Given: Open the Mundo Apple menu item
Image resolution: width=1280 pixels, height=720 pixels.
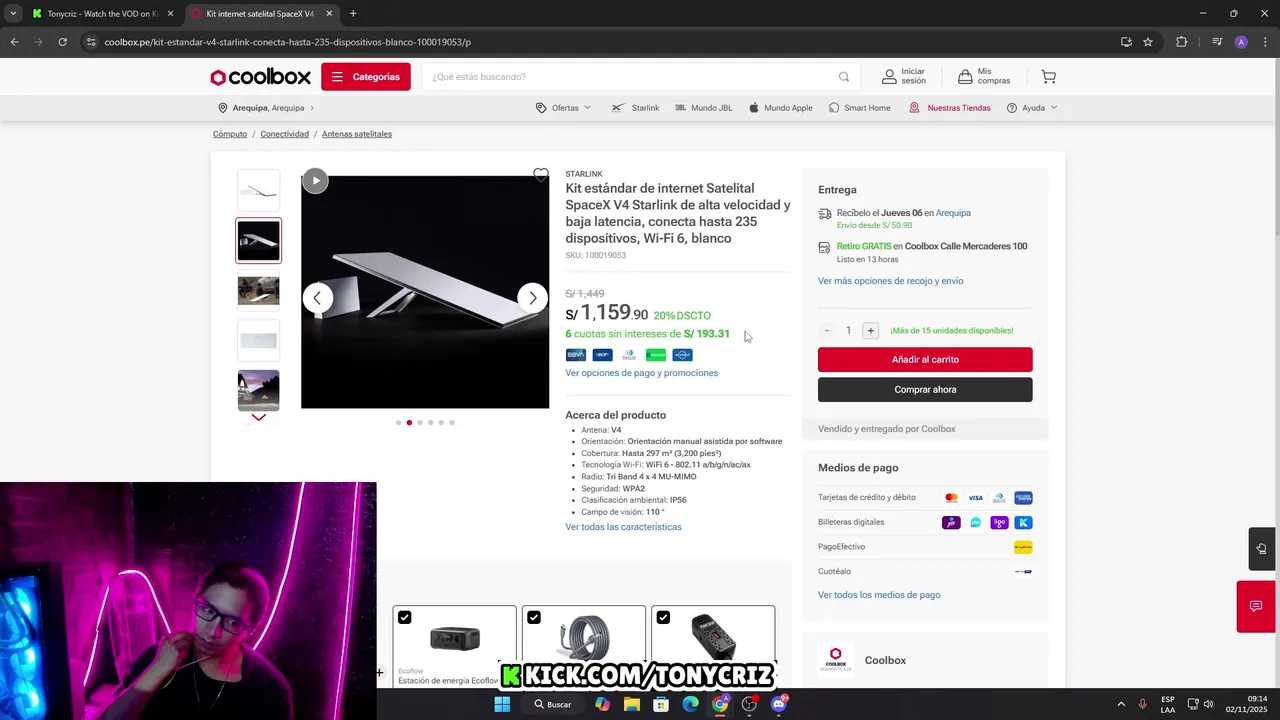Looking at the screenshot, I should [781, 108].
